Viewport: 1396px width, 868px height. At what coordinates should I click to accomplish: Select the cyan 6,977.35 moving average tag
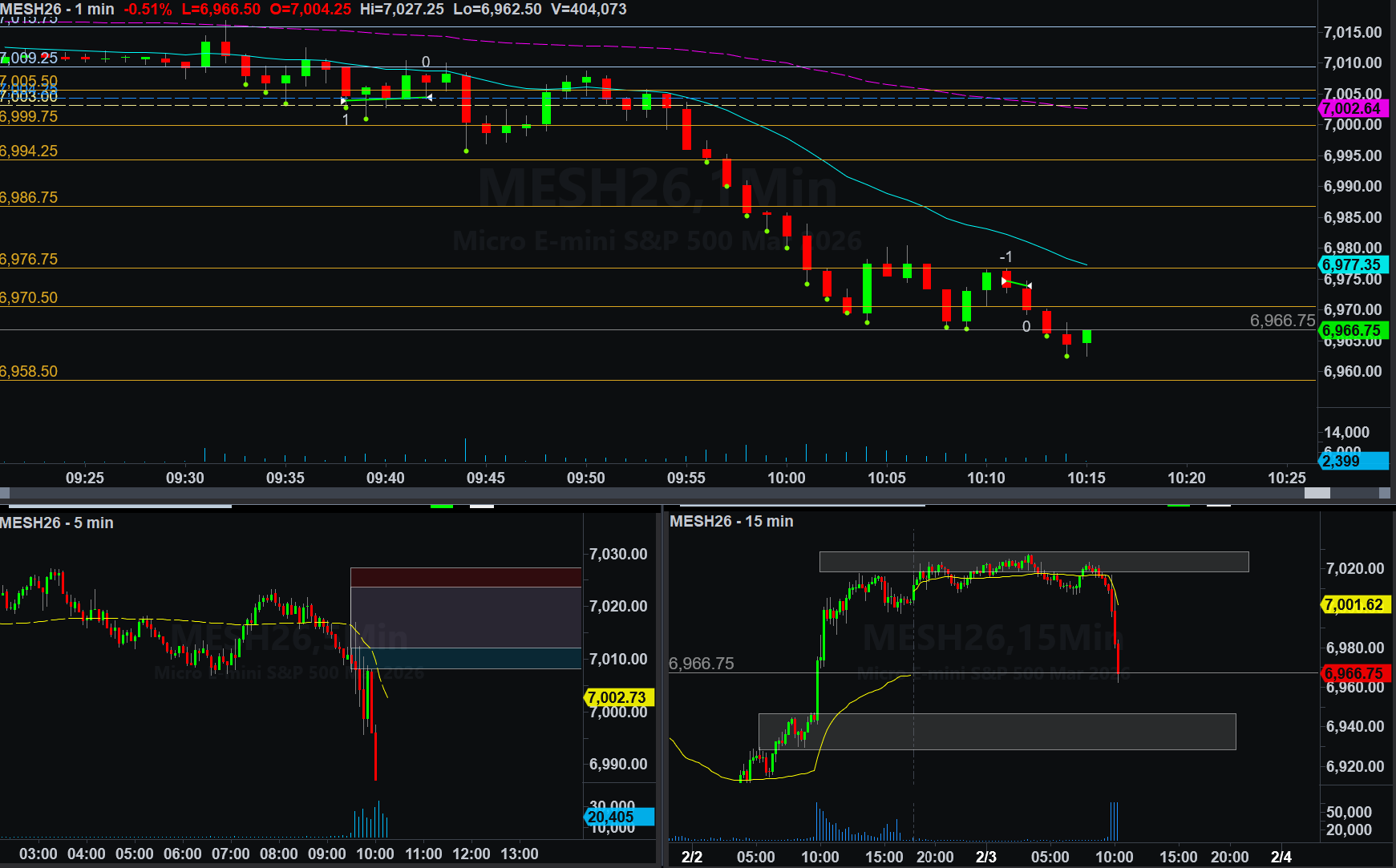pos(1352,264)
